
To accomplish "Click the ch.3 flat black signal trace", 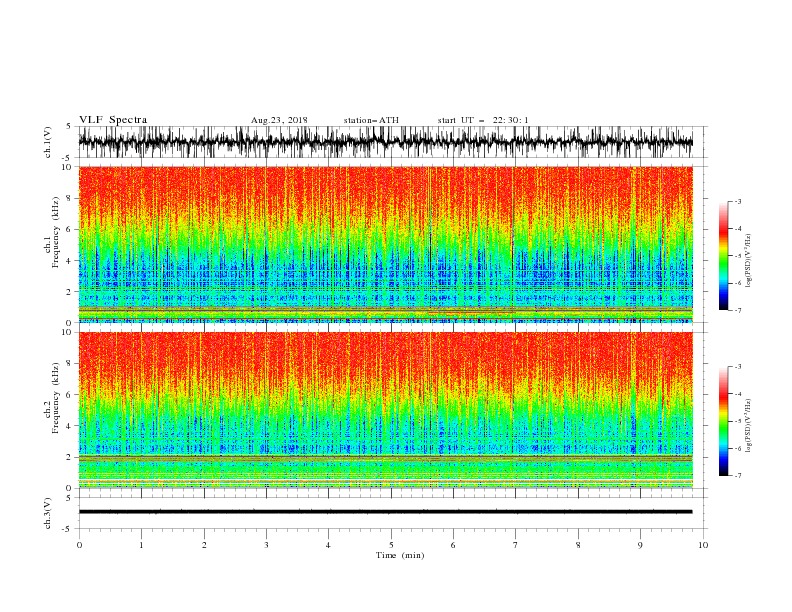I will [x=385, y=512].
